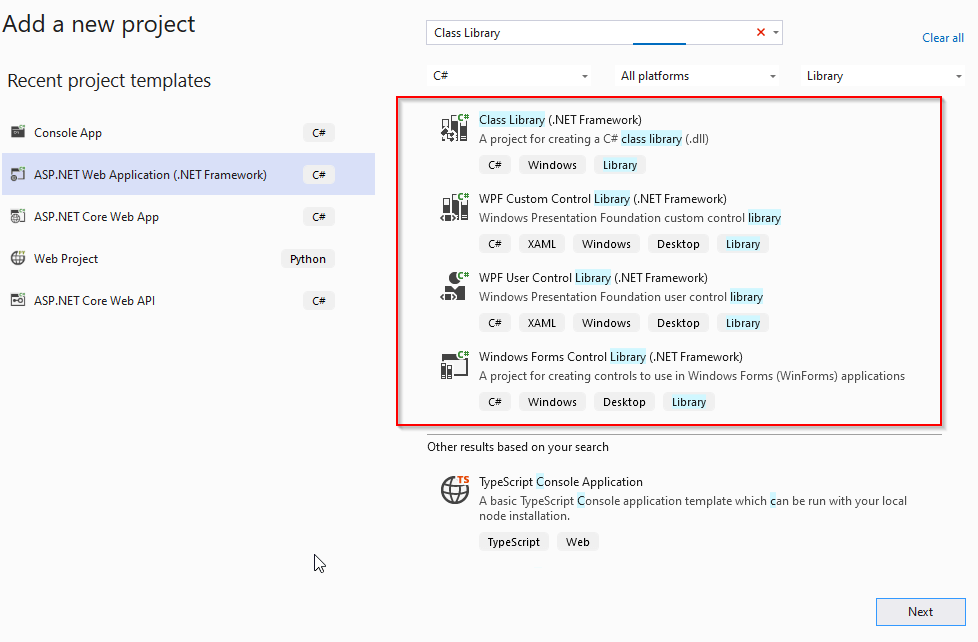The width and height of the screenshot is (978, 642).
Task: Select ASP.NET Core Web API recent template
Action: (188, 300)
